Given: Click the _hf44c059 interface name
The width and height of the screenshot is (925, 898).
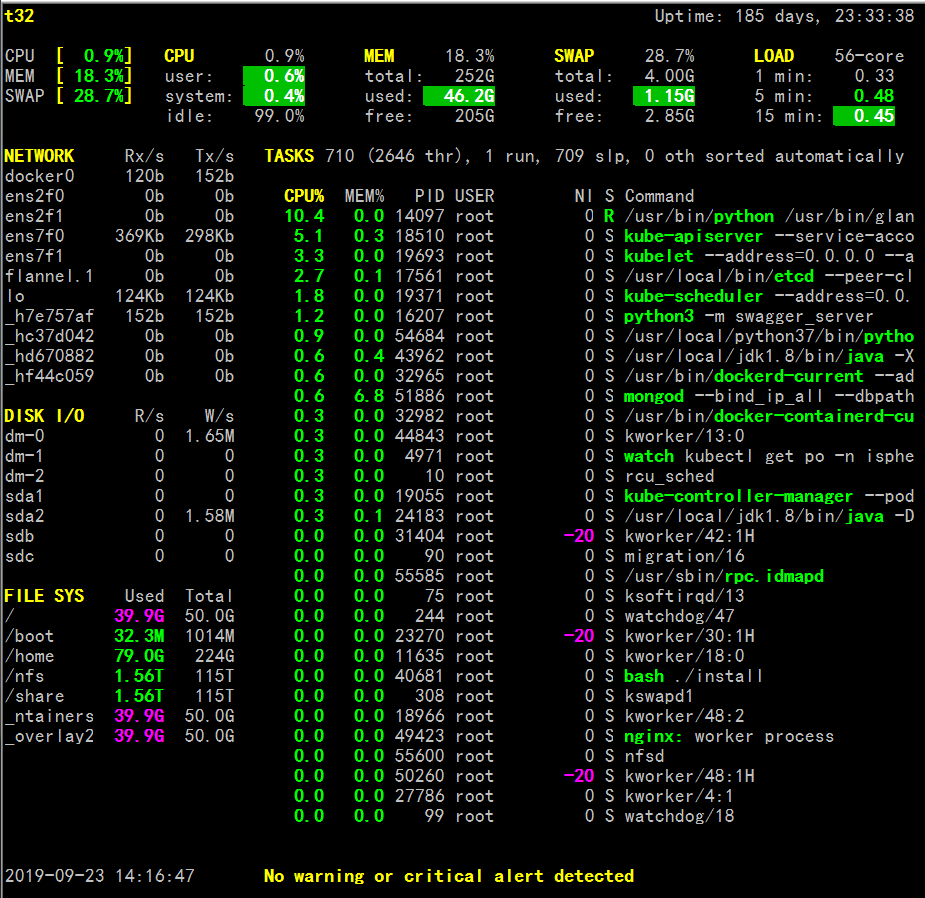Looking at the screenshot, I should pyautogui.click(x=50, y=376).
